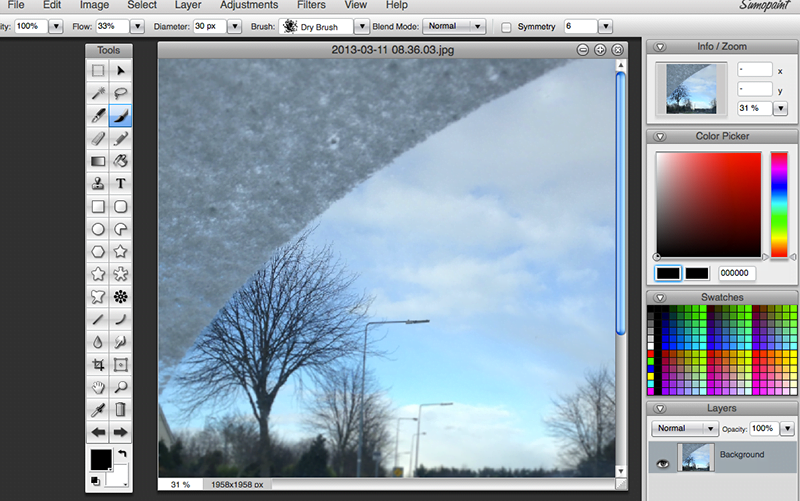Screen dimensions: 800x501
Task: Select the Pie shape tool
Action: tap(120, 229)
